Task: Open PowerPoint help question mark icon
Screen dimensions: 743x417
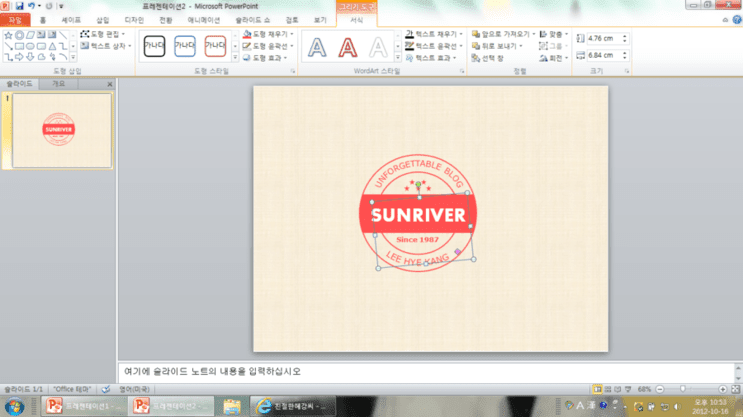Action: coord(737,20)
